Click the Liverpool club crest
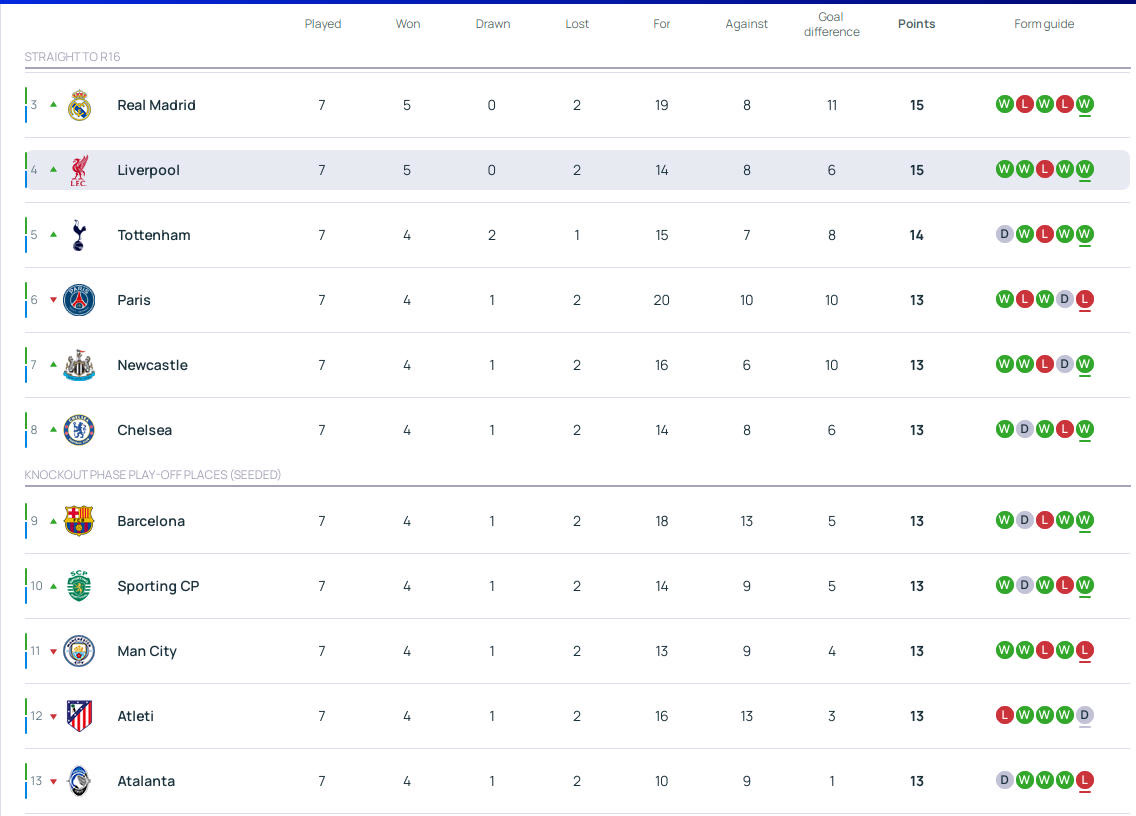The height and width of the screenshot is (816, 1136). (x=79, y=170)
